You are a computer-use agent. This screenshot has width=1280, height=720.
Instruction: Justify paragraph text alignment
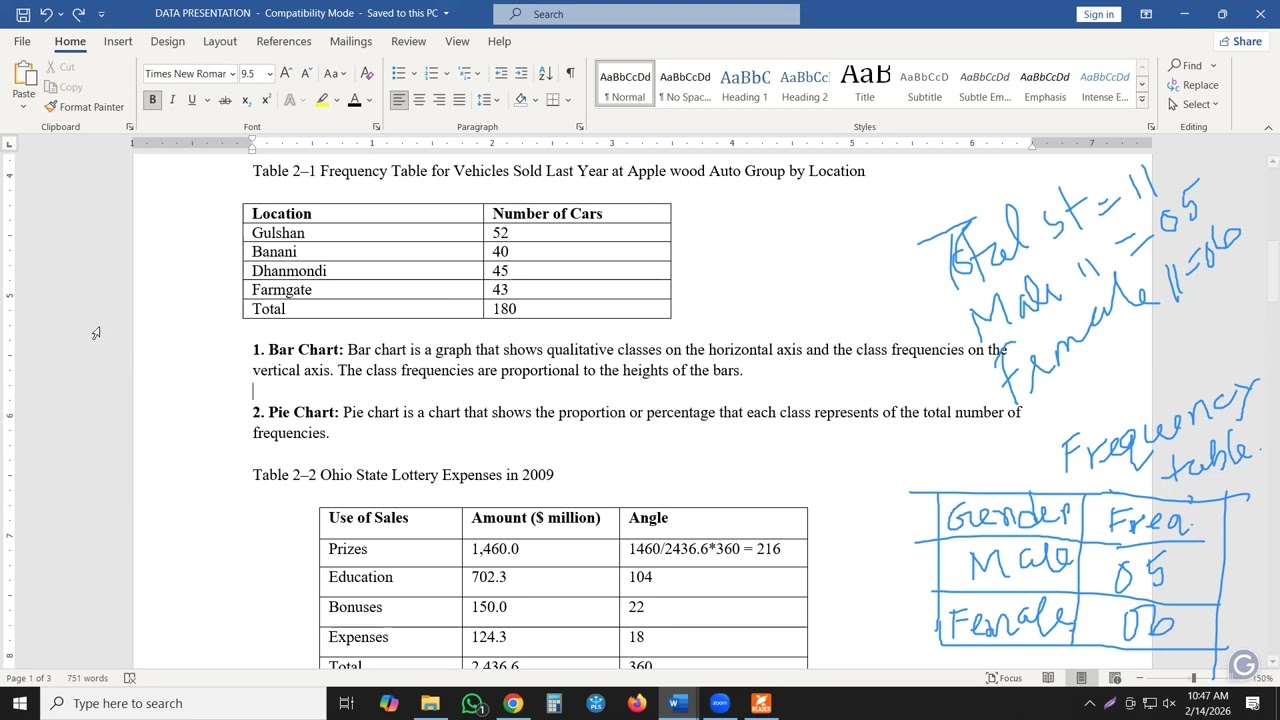pos(459,100)
